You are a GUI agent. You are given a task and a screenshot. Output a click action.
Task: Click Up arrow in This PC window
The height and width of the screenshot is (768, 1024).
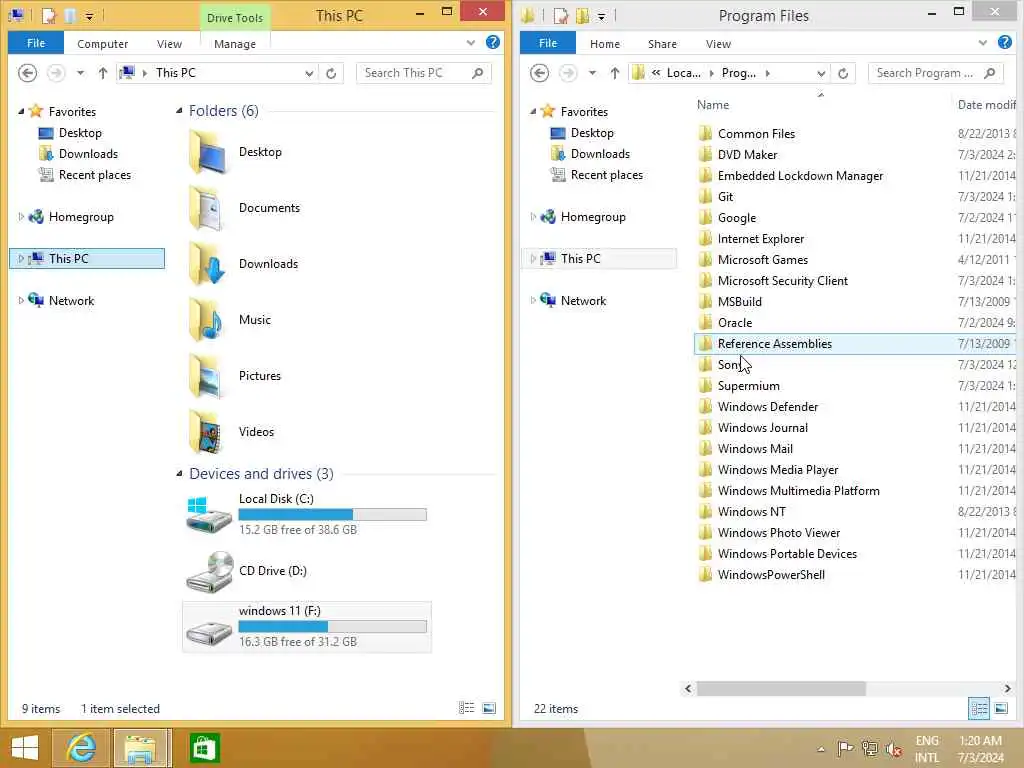click(x=103, y=73)
